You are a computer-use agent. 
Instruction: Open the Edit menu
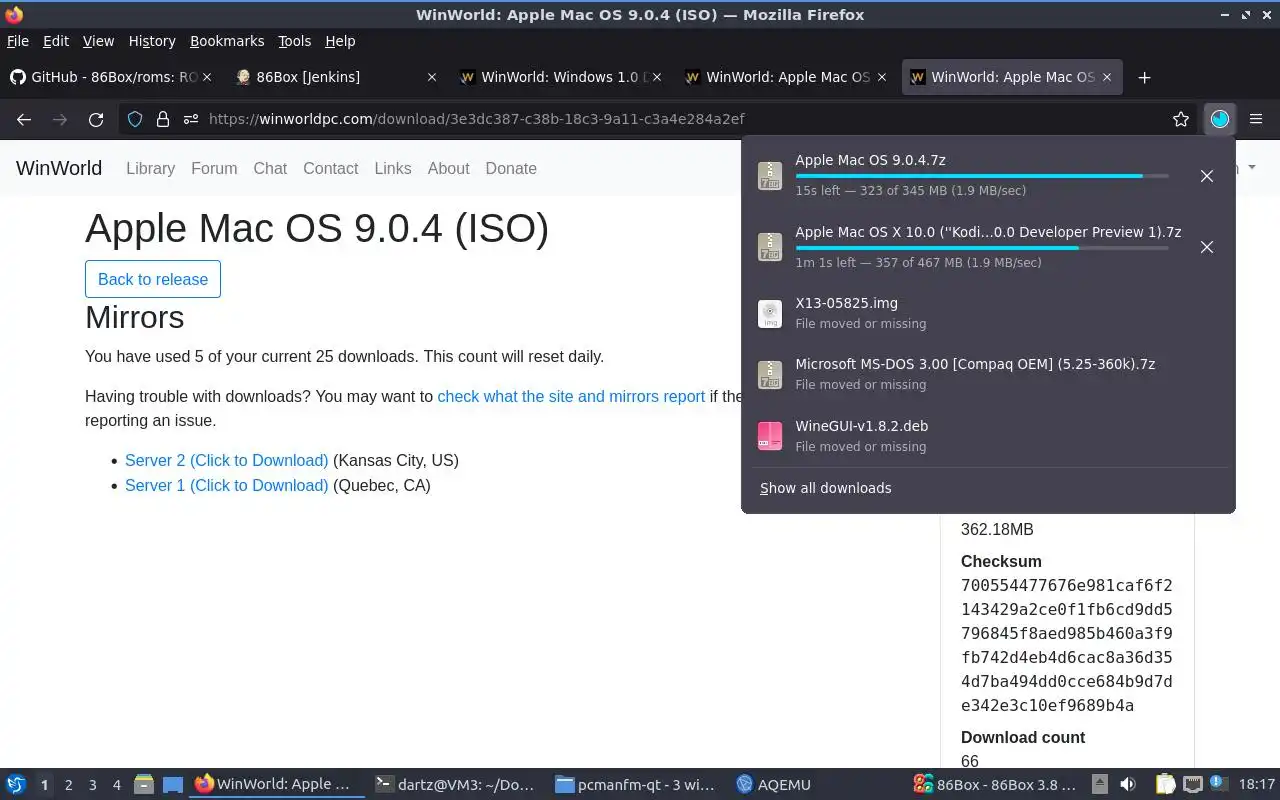(x=56, y=41)
